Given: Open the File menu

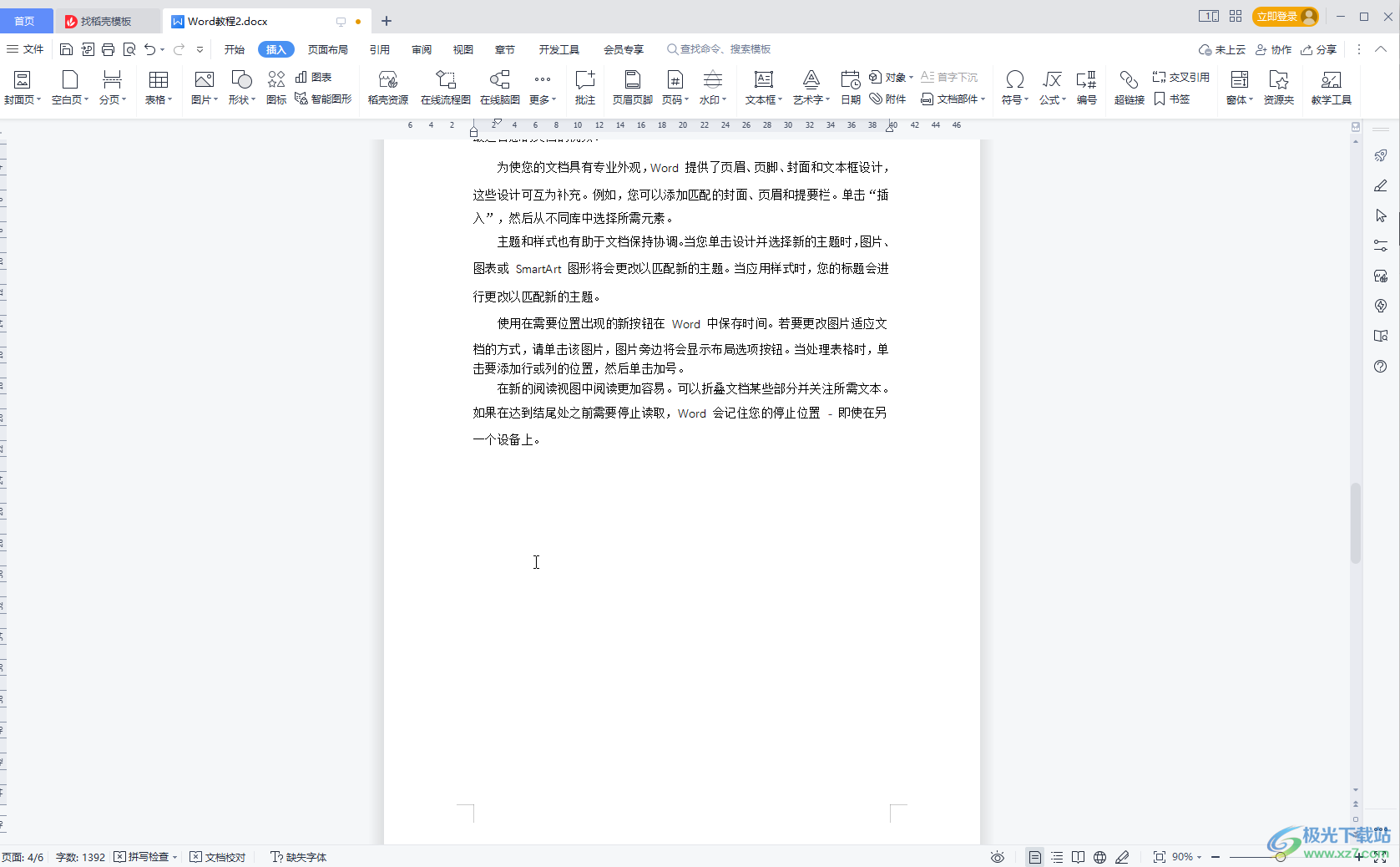Looking at the screenshot, I should pos(25,49).
